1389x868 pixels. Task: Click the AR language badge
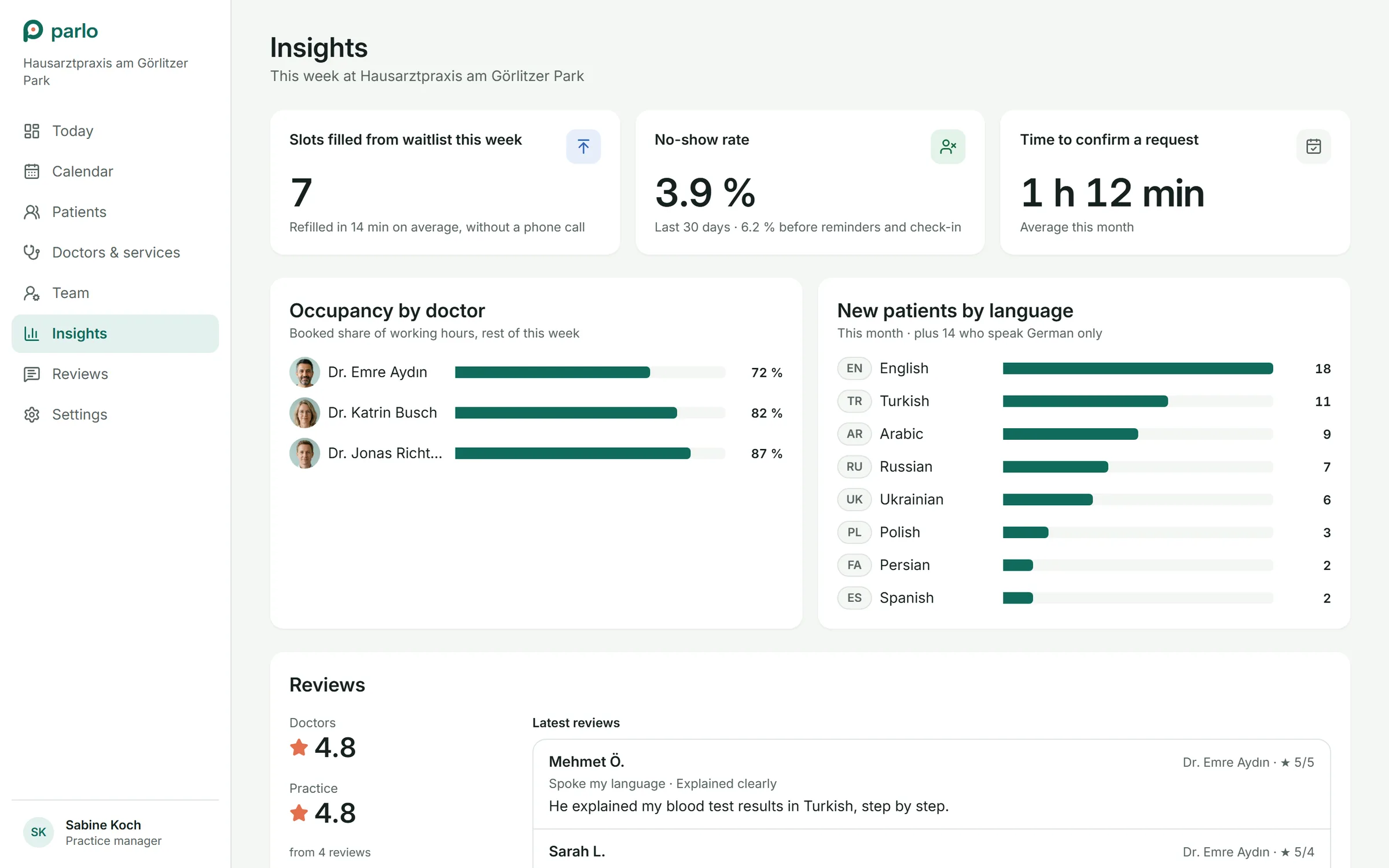click(854, 434)
